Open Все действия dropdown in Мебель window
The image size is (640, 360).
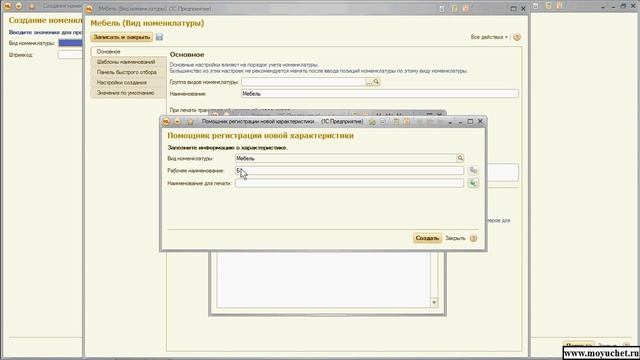(x=489, y=37)
